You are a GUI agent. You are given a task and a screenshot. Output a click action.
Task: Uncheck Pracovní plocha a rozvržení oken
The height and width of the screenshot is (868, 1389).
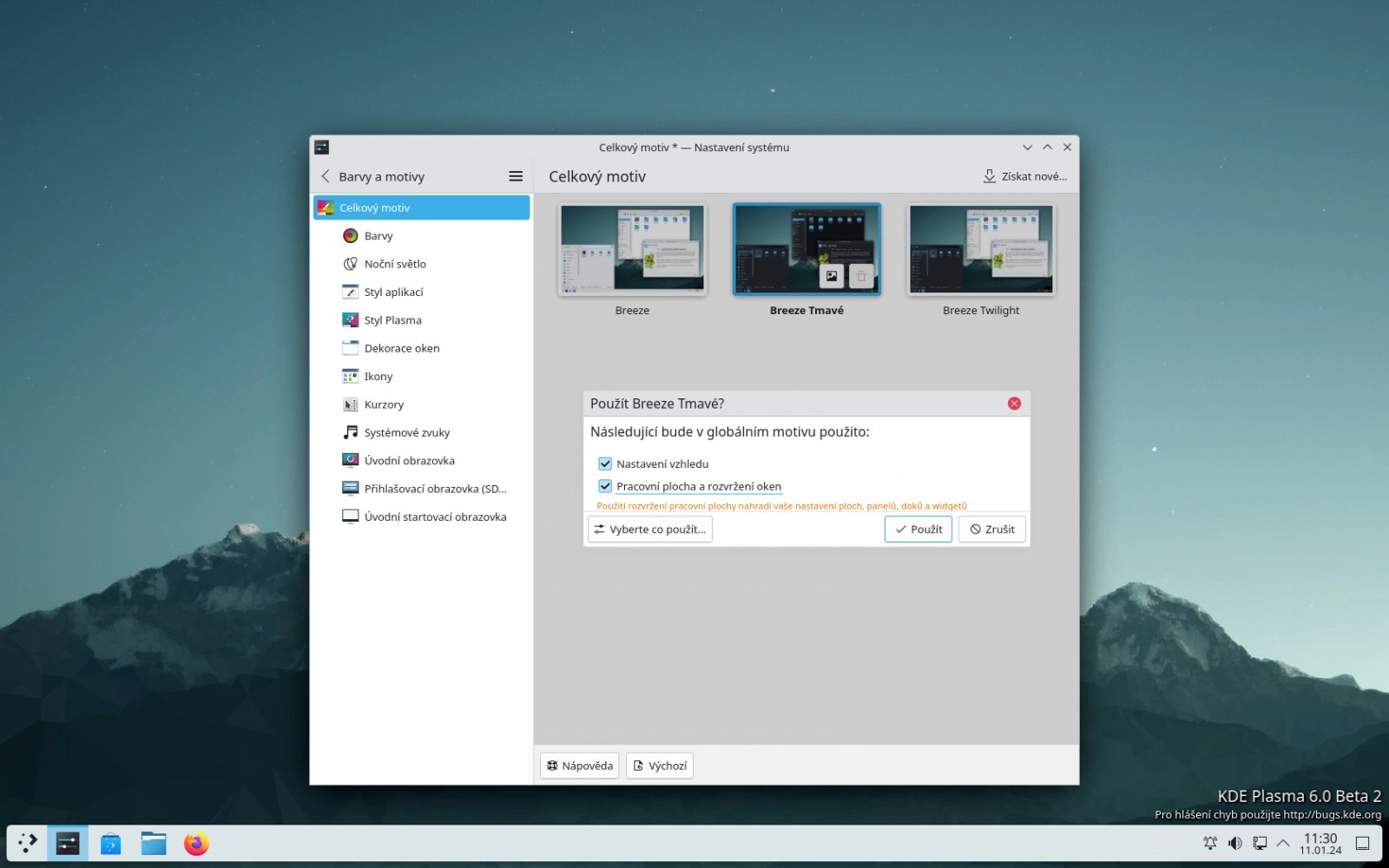605,486
